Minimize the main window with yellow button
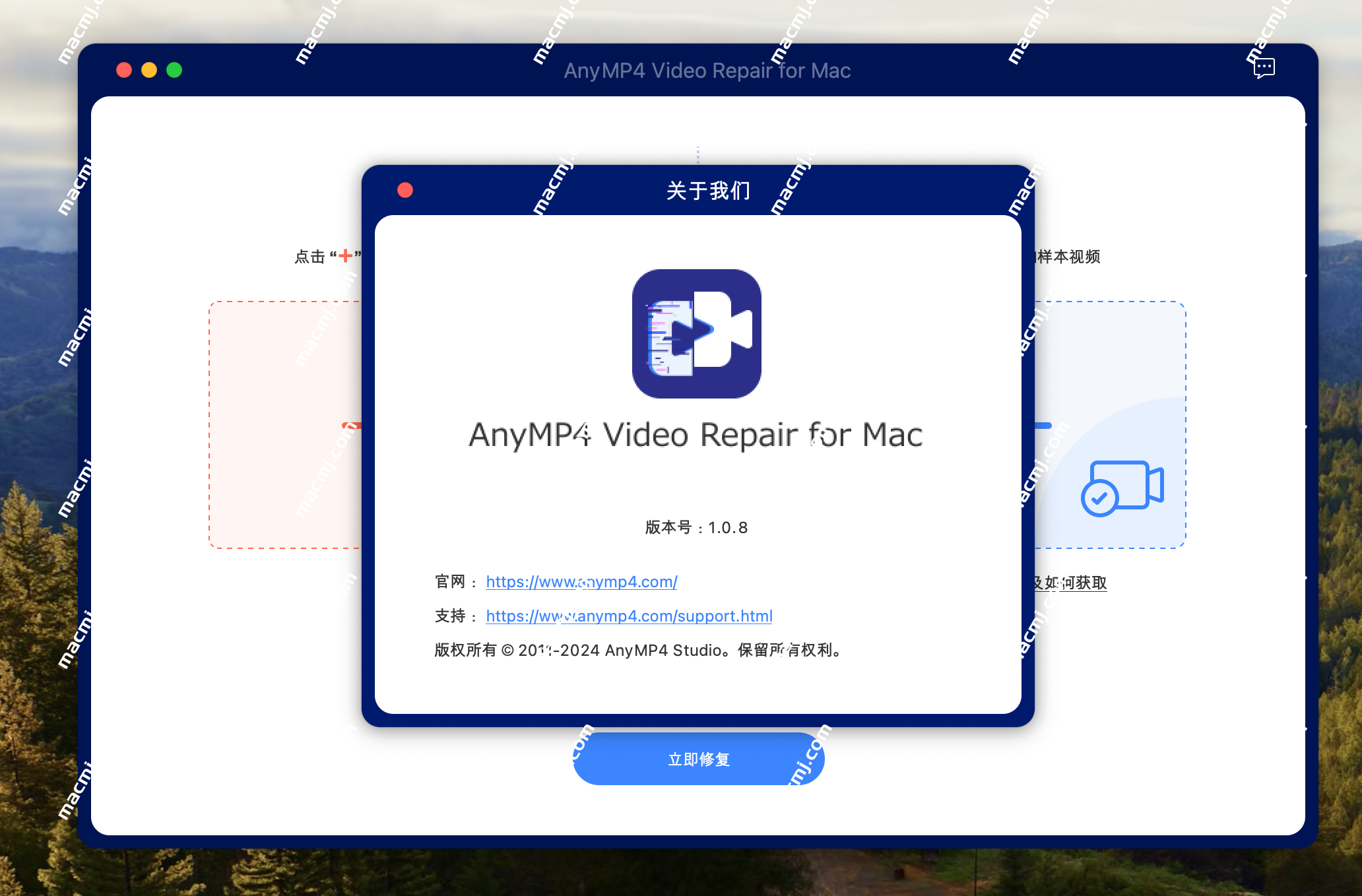Image resolution: width=1362 pixels, height=896 pixels. [x=149, y=70]
